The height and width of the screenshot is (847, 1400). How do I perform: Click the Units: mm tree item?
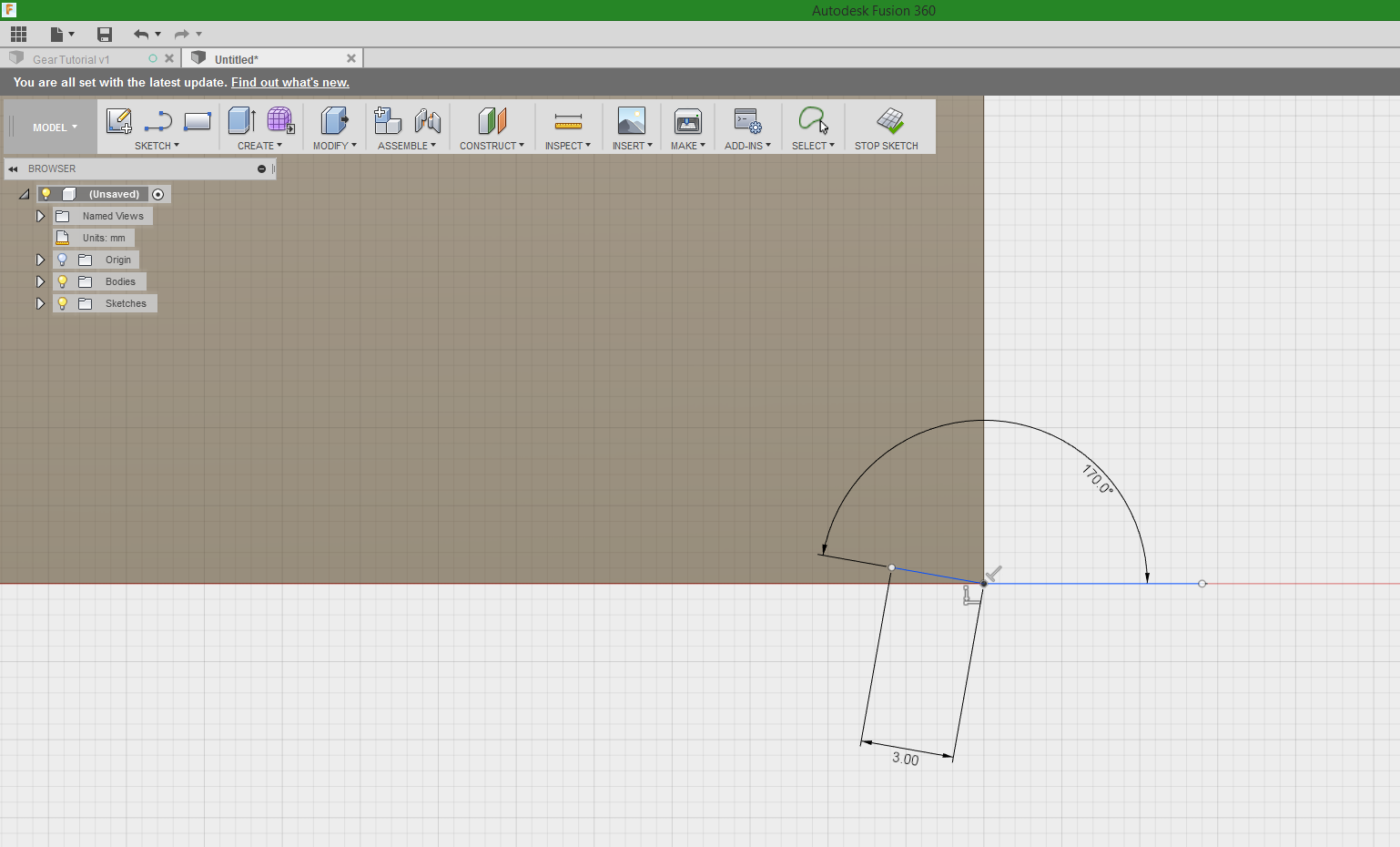(x=94, y=238)
